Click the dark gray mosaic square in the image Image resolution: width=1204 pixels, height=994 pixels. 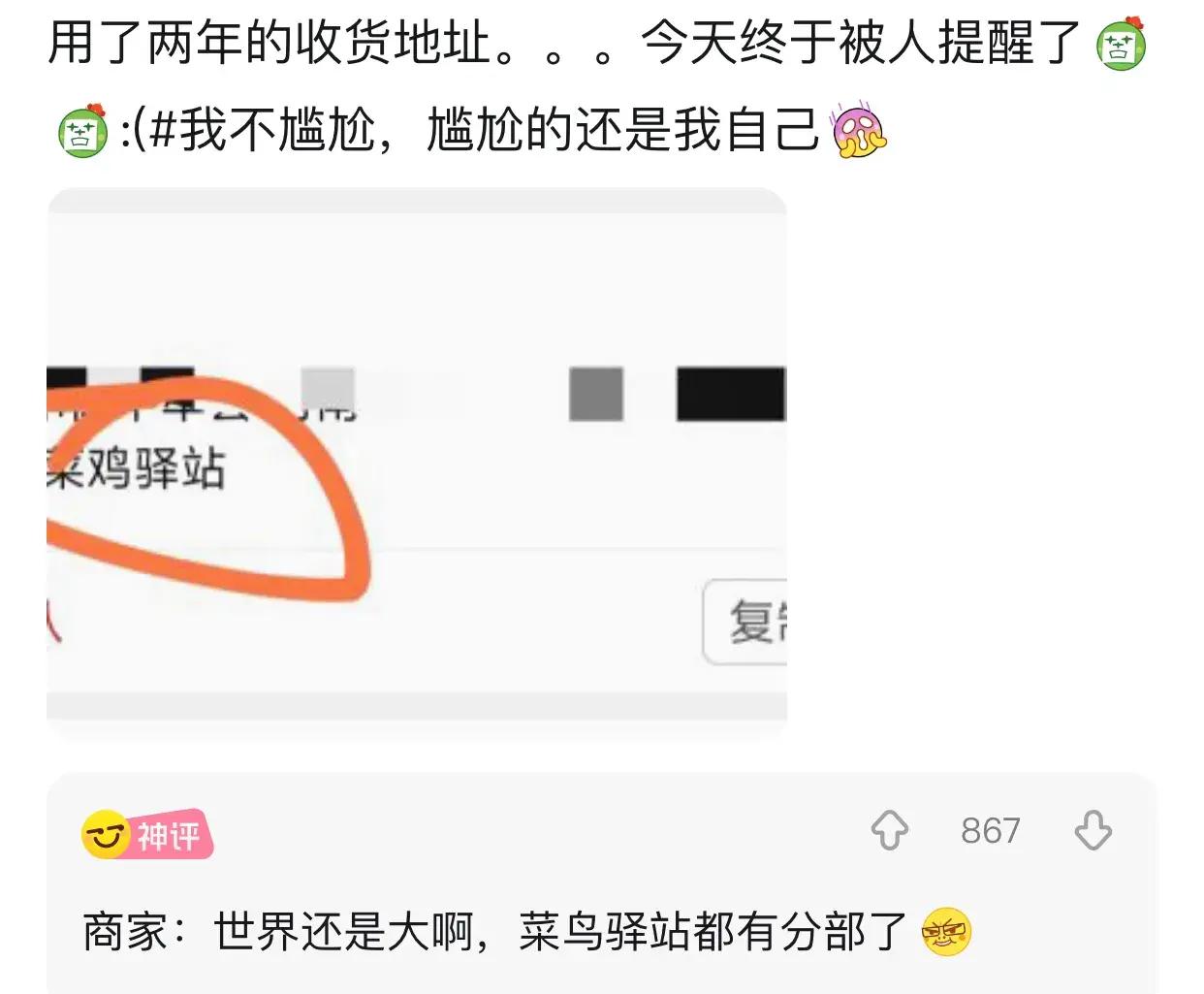pos(596,393)
